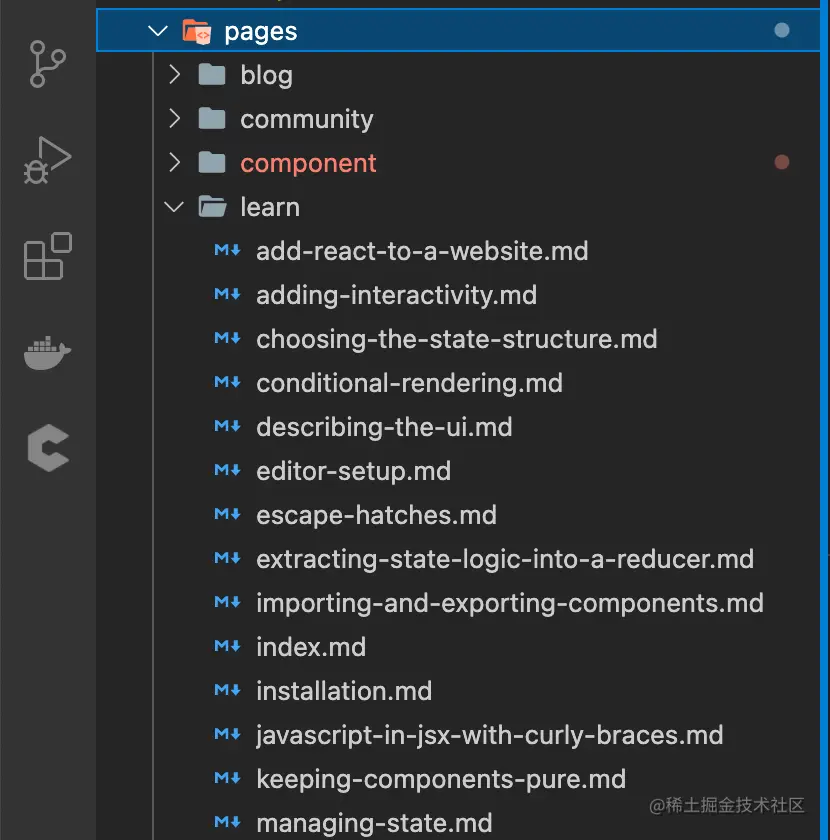Collapse the pages folder chevron
This screenshot has width=830, height=840.
[157, 32]
